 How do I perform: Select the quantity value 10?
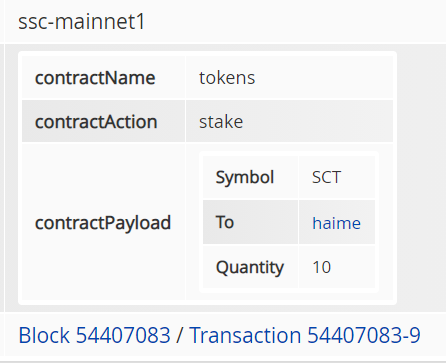tap(322, 267)
